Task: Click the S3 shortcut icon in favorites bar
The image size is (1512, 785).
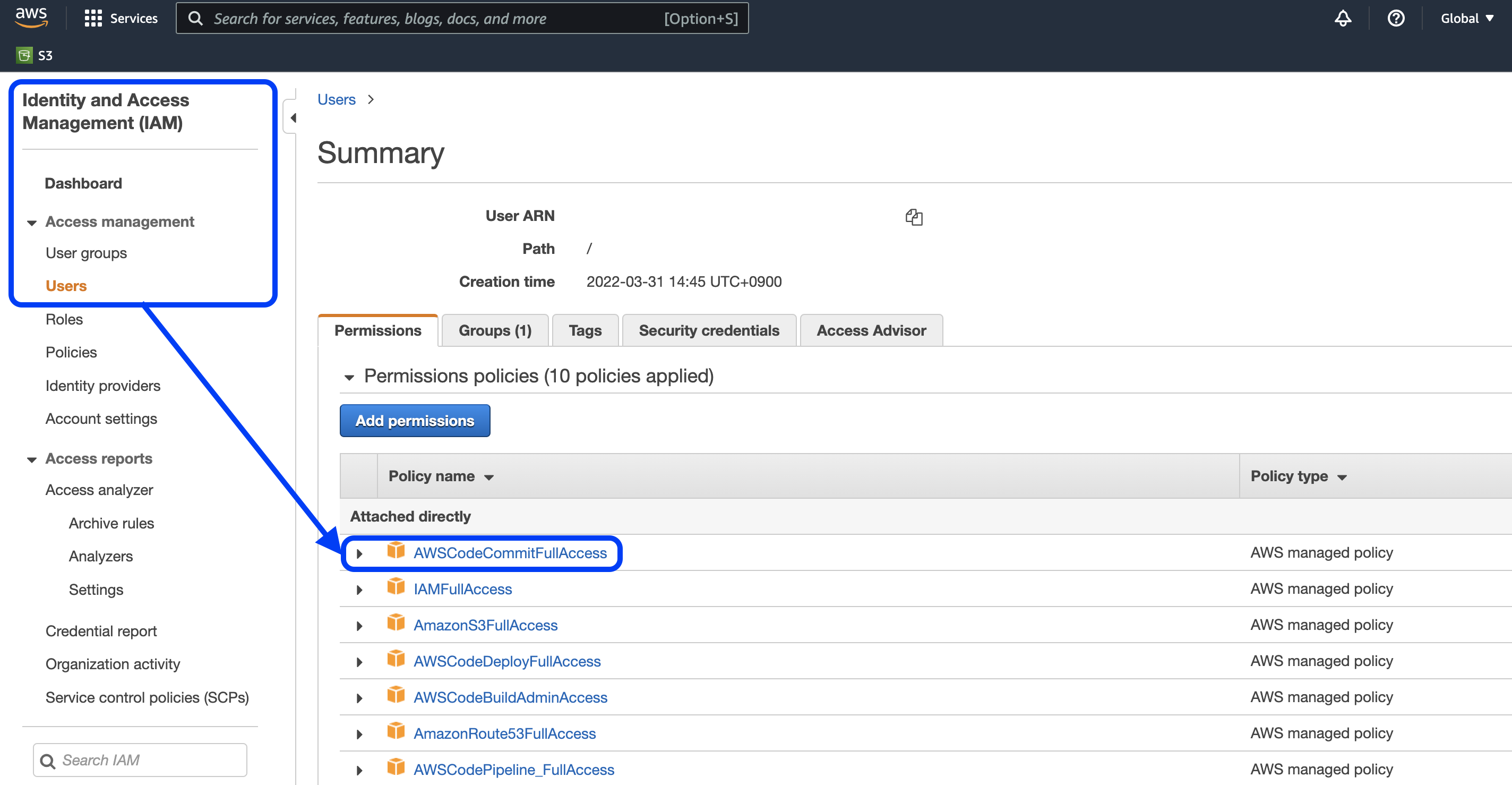Action: point(24,55)
